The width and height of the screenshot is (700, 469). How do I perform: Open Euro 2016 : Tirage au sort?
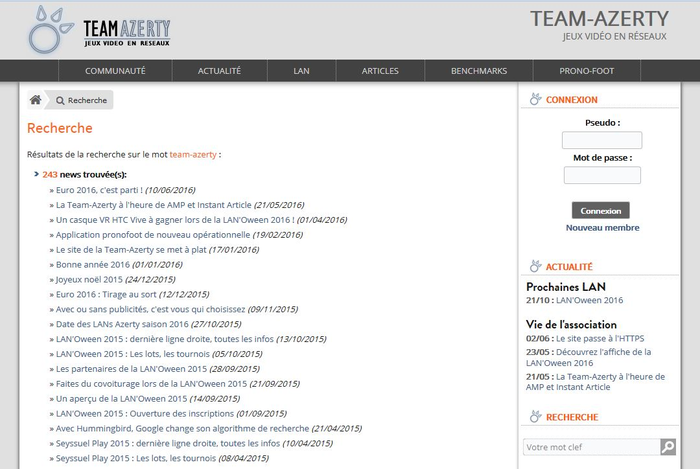pyautogui.click(x=106, y=295)
